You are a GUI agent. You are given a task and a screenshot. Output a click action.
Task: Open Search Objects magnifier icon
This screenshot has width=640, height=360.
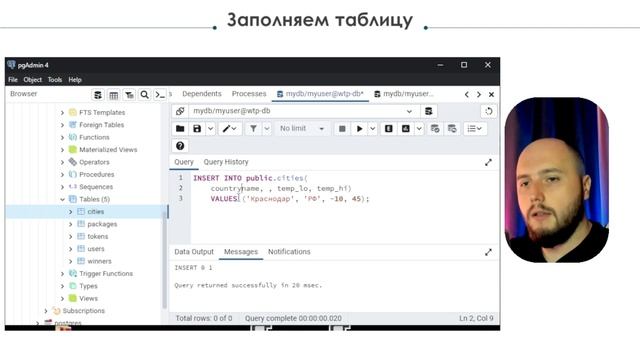coord(144,95)
